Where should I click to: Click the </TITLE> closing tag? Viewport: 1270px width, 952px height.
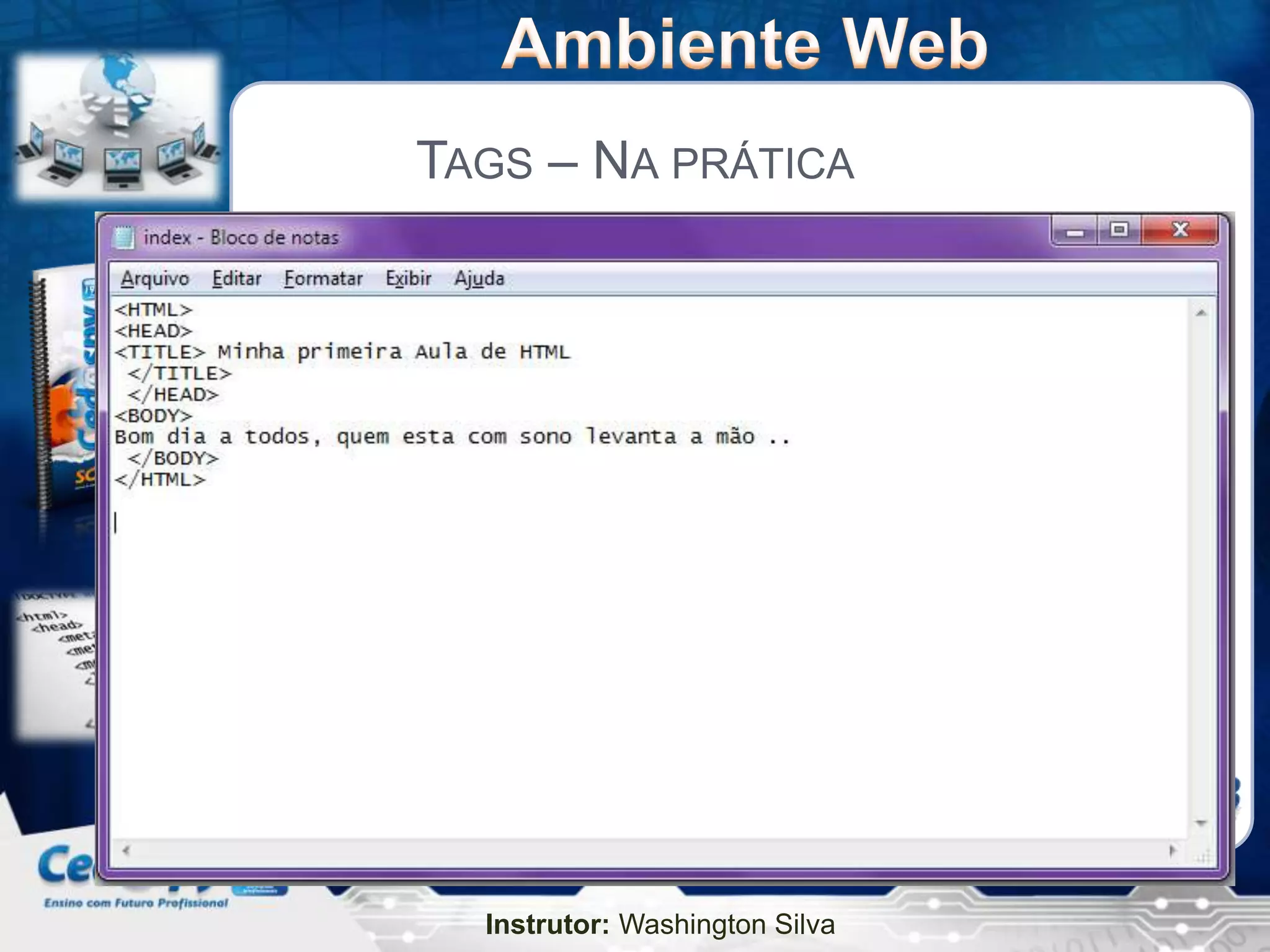[179, 373]
